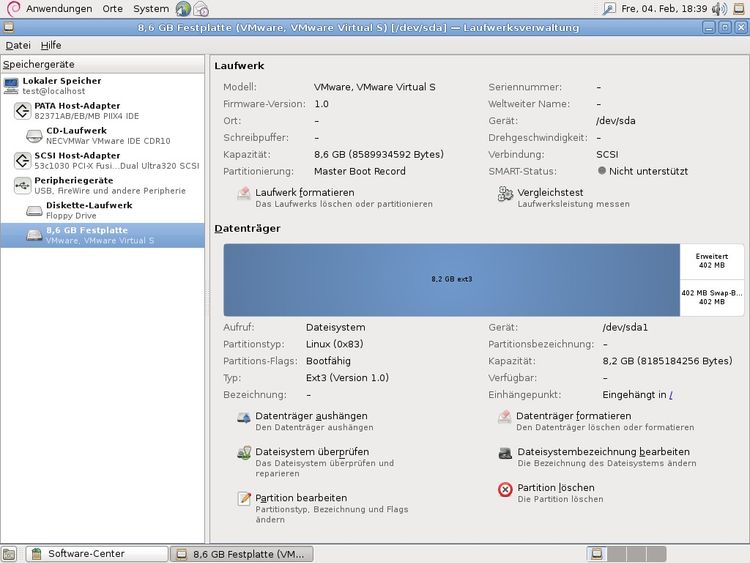Select Diskette-Laufwerk floppy drive

(88, 205)
